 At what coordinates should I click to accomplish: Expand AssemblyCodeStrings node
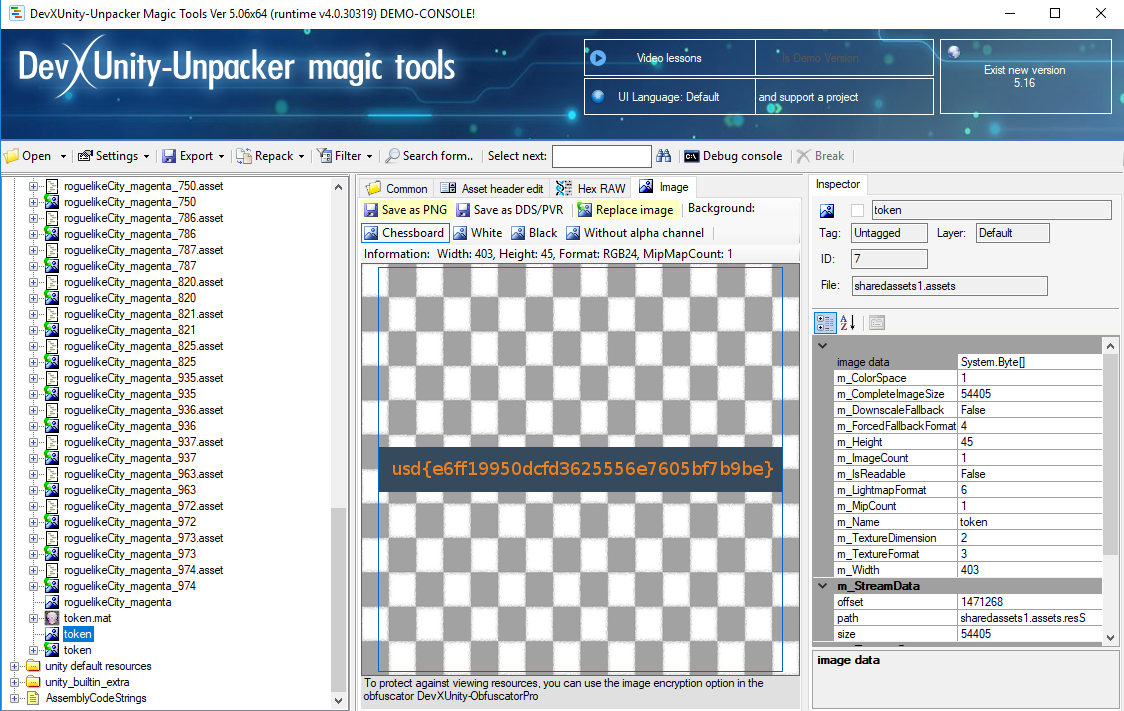click(14, 698)
